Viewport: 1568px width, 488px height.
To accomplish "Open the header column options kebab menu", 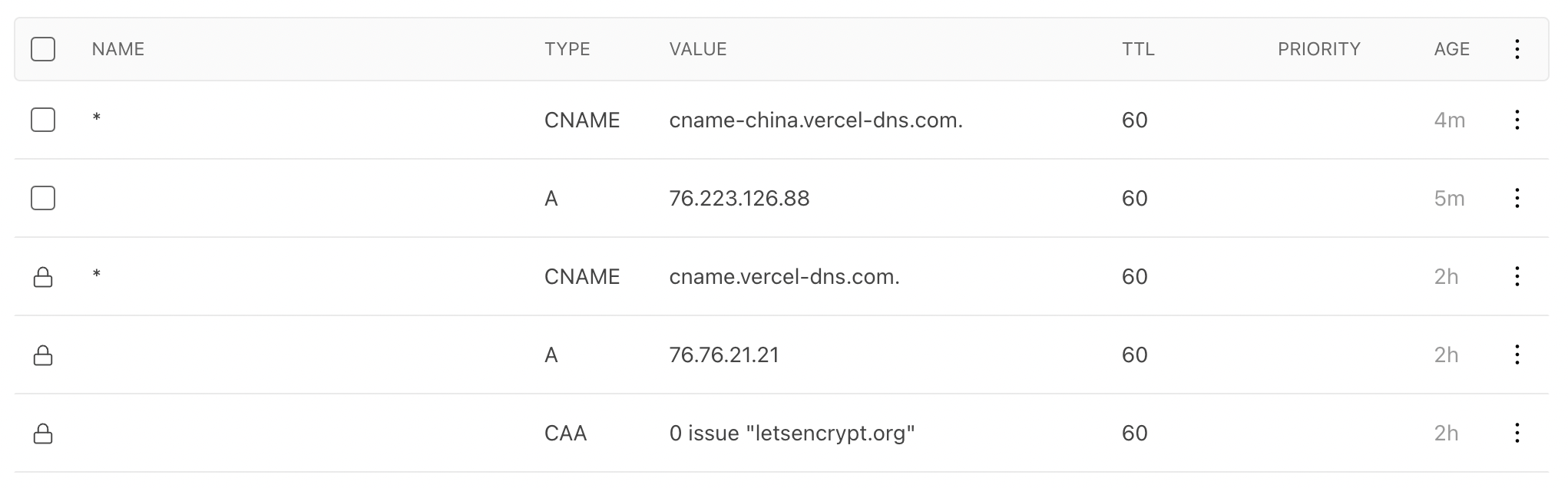I will (x=1517, y=49).
